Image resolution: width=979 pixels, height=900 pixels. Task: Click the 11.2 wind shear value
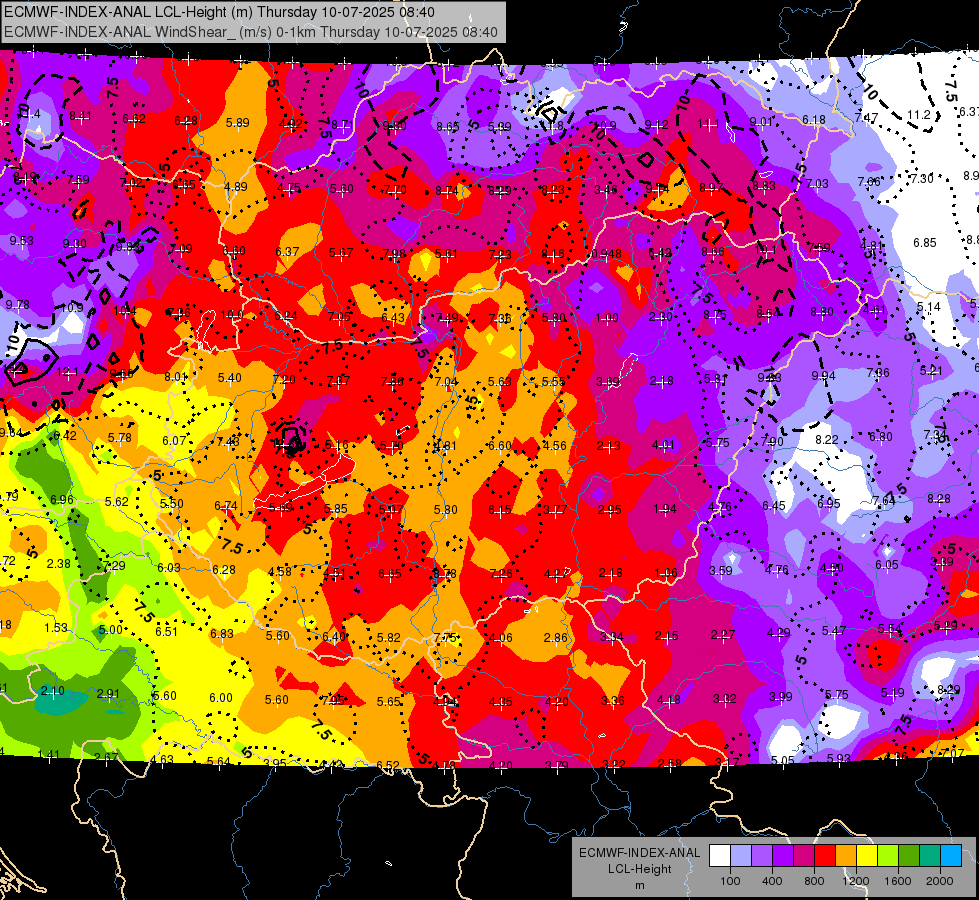918,115
